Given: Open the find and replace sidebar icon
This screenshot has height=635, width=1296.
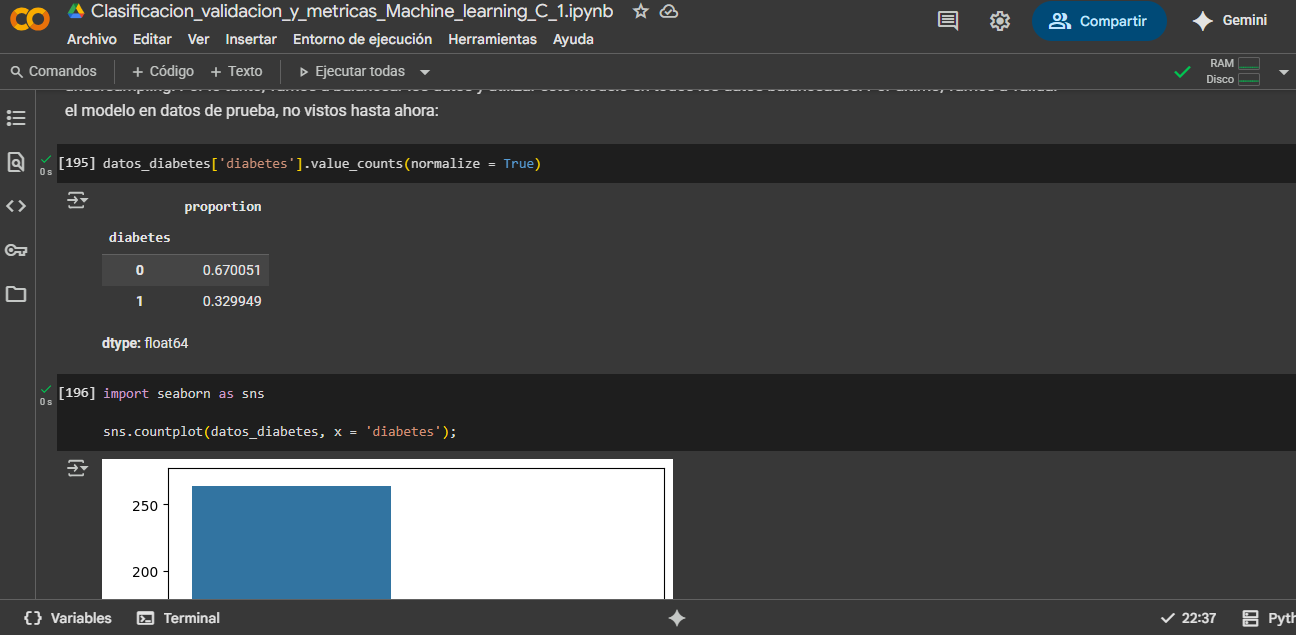Looking at the screenshot, I should [16, 162].
